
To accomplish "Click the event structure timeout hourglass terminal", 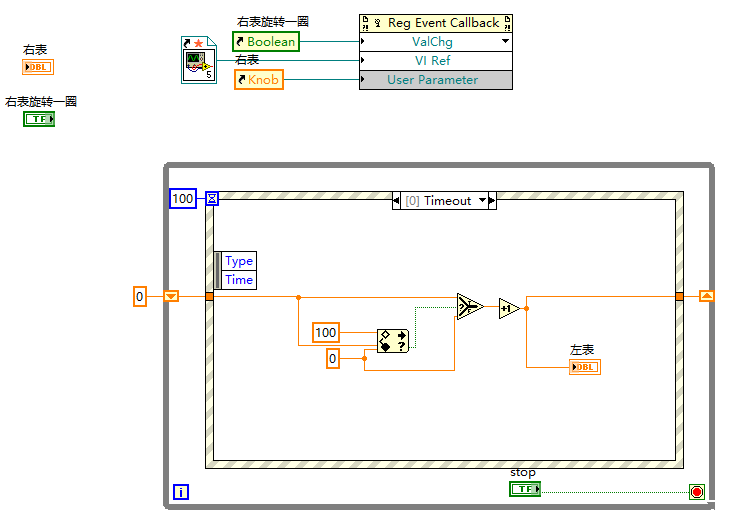I will click(x=212, y=198).
